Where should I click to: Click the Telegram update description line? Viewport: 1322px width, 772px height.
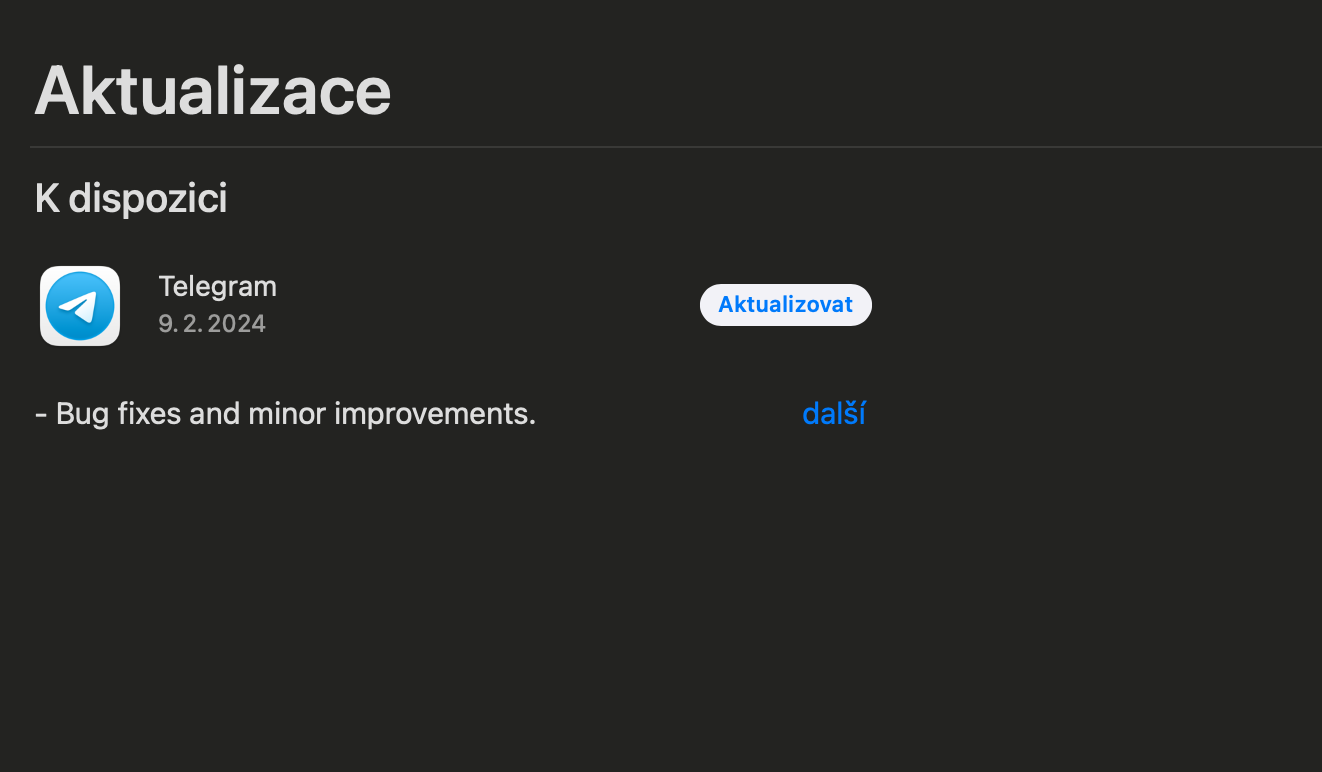[x=285, y=413]
